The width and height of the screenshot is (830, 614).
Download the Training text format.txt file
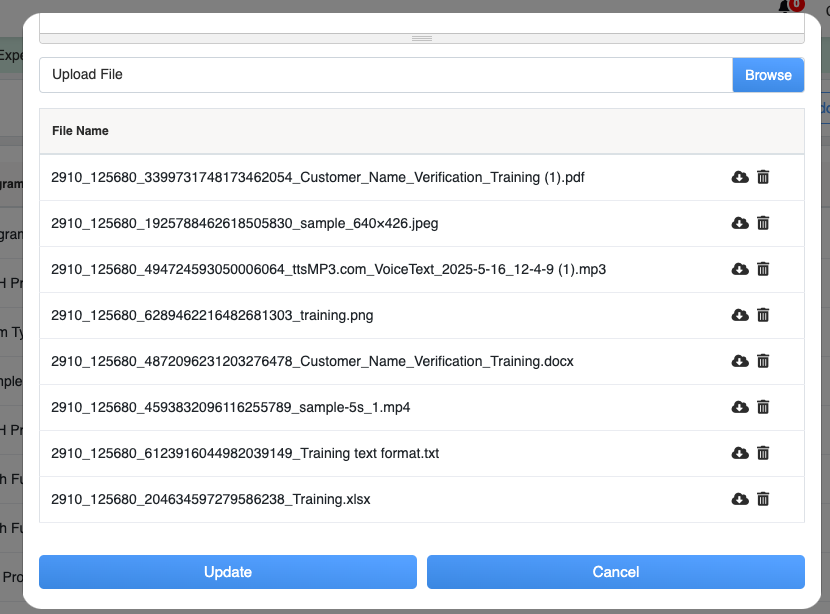(740, 453)
